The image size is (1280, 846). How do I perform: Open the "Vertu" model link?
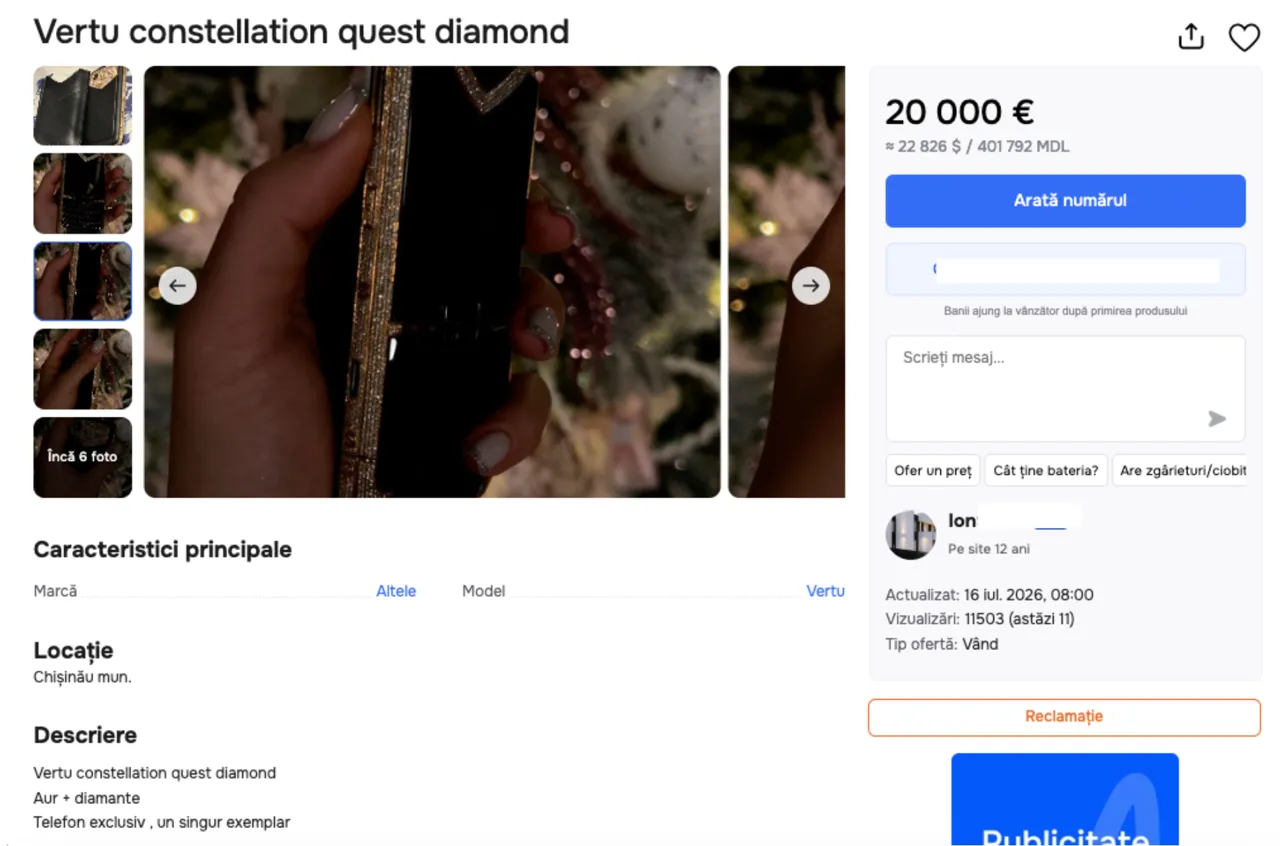click(825, 591)
